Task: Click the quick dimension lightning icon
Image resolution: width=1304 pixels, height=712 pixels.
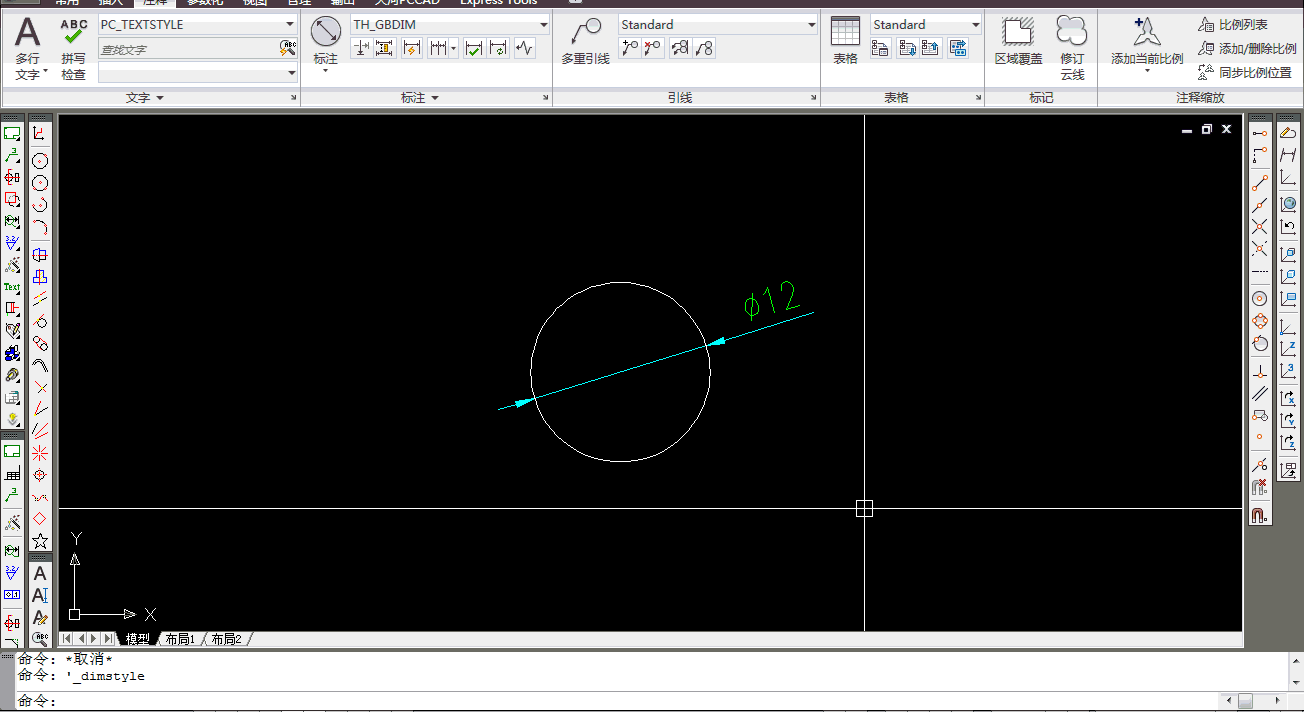Action: [412, 48]
